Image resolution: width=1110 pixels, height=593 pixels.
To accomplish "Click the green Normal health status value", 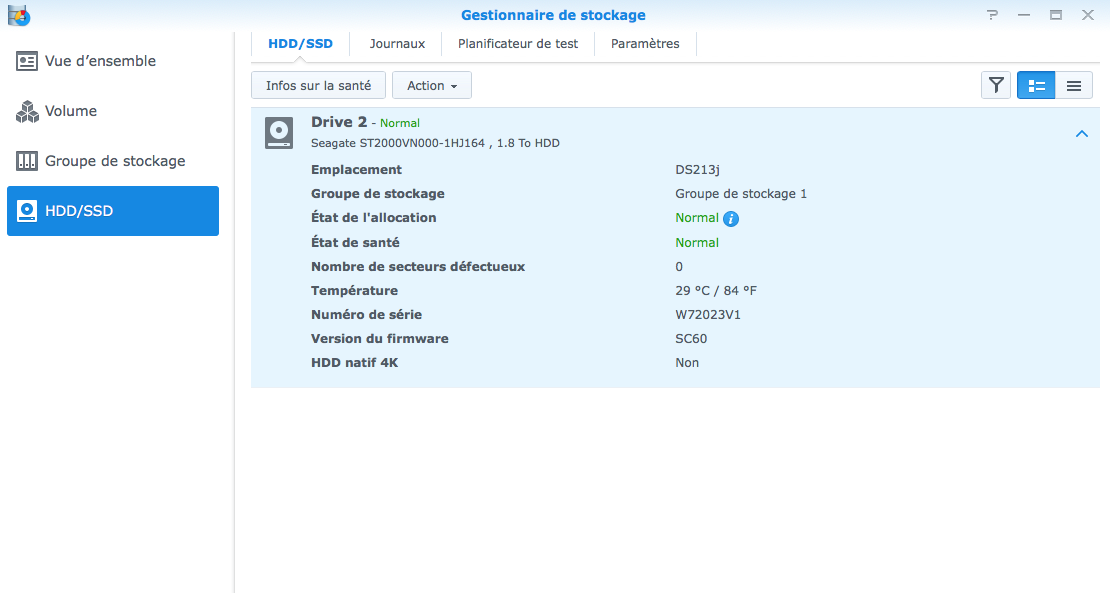I will 697,243.
